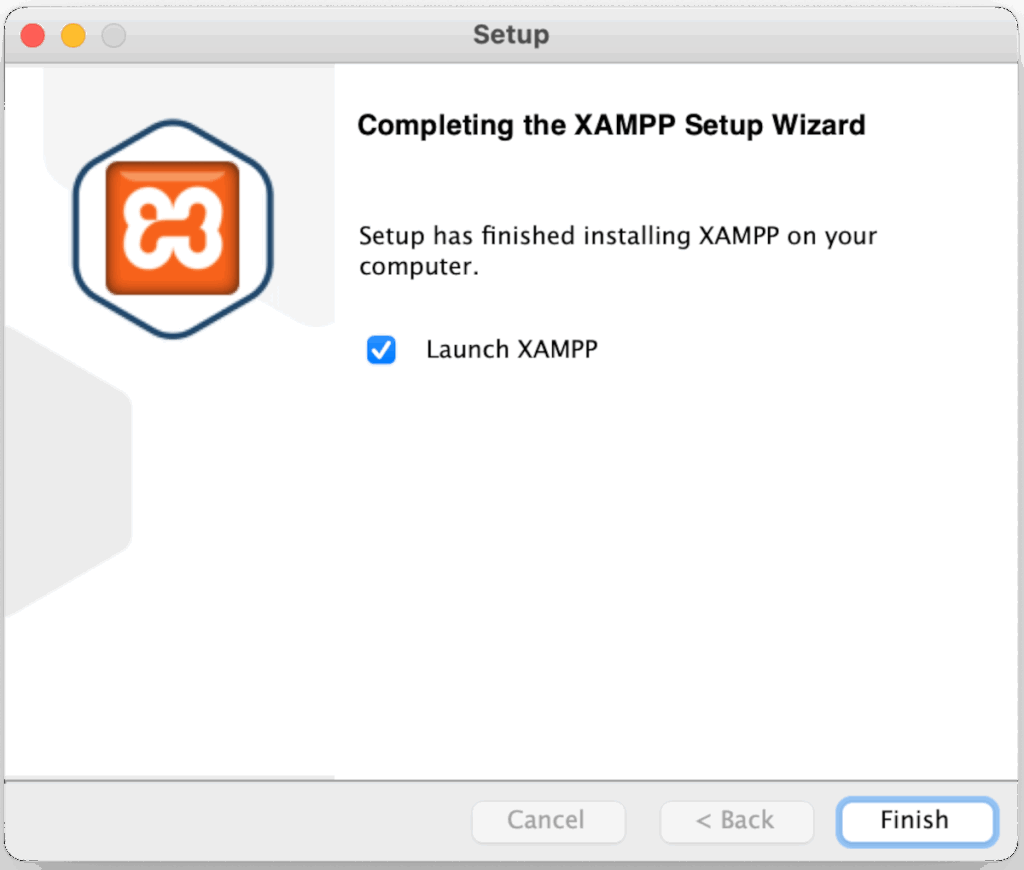Click the white area right of the wizard heading
Screen dimensions: 1024x870
(x=940, y=126)
